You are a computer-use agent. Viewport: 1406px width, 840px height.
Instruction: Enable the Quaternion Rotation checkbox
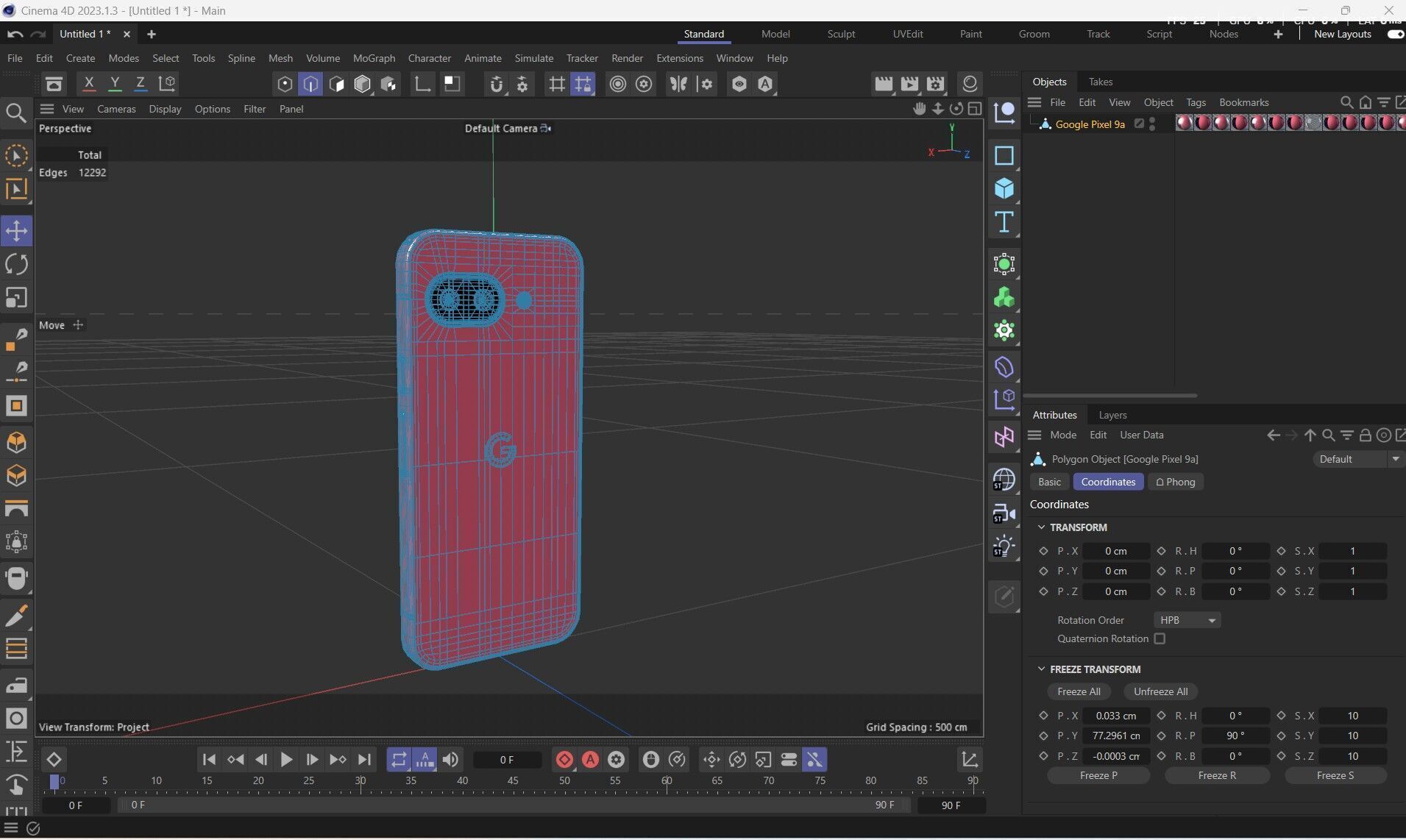1160,638
